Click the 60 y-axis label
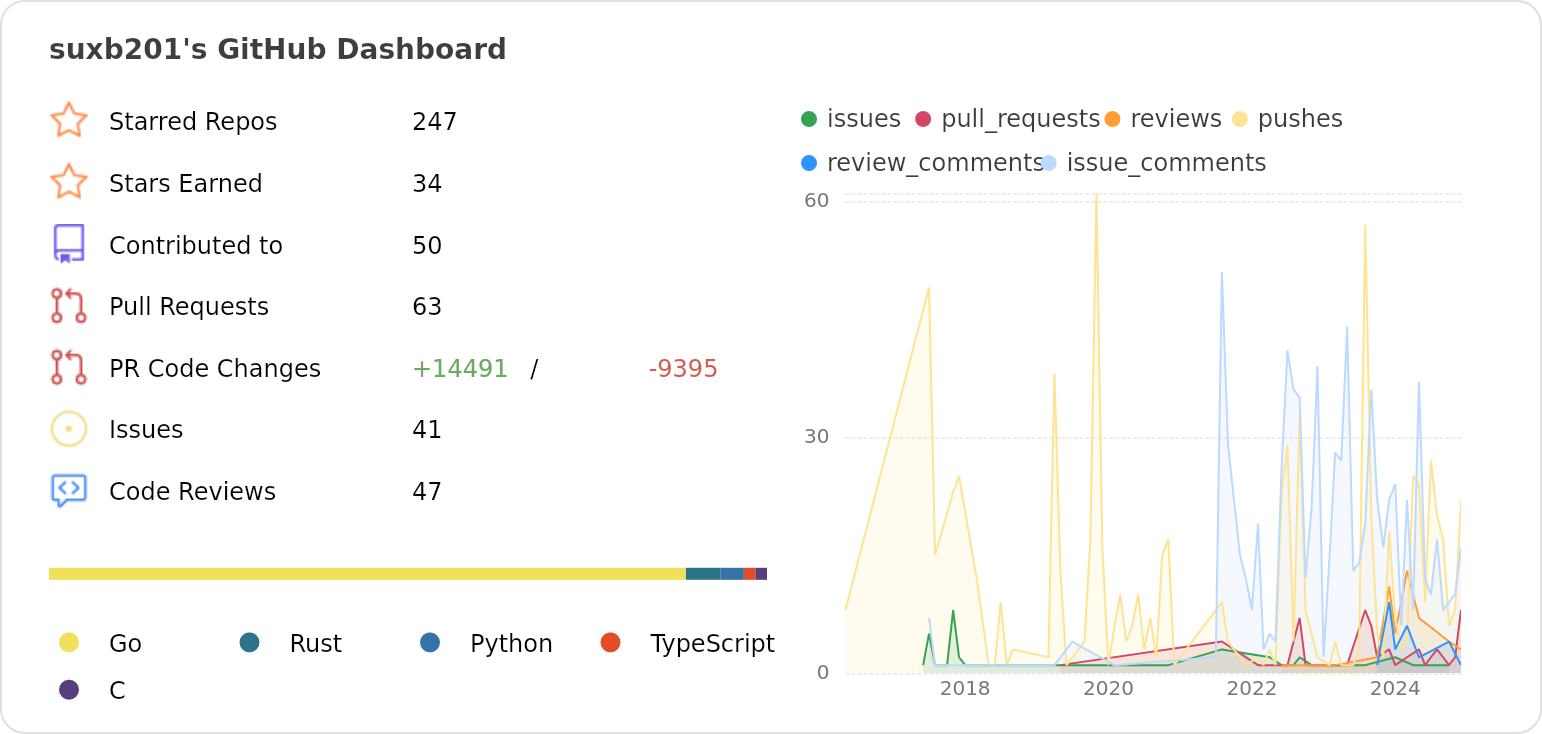This screenshot has height=734, width=1542. [x=816, y=200]
